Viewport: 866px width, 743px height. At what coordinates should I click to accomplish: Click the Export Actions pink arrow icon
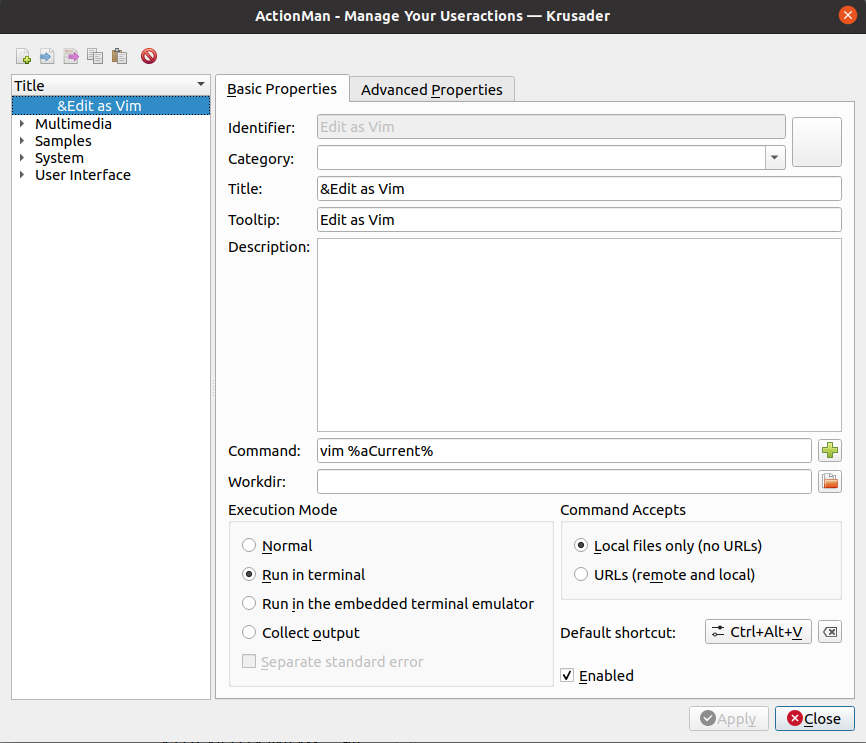pos(71,56)
